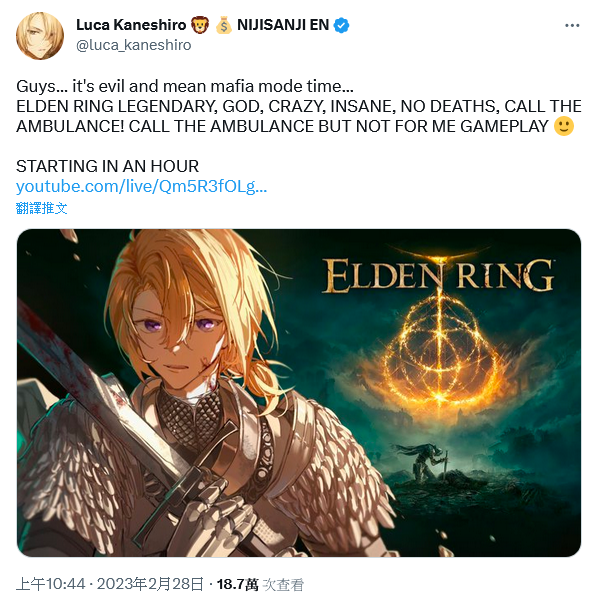Click the 上午10:44 timestamp
The height and width of the screenshot is (609, 598).
tap(50, 584)
